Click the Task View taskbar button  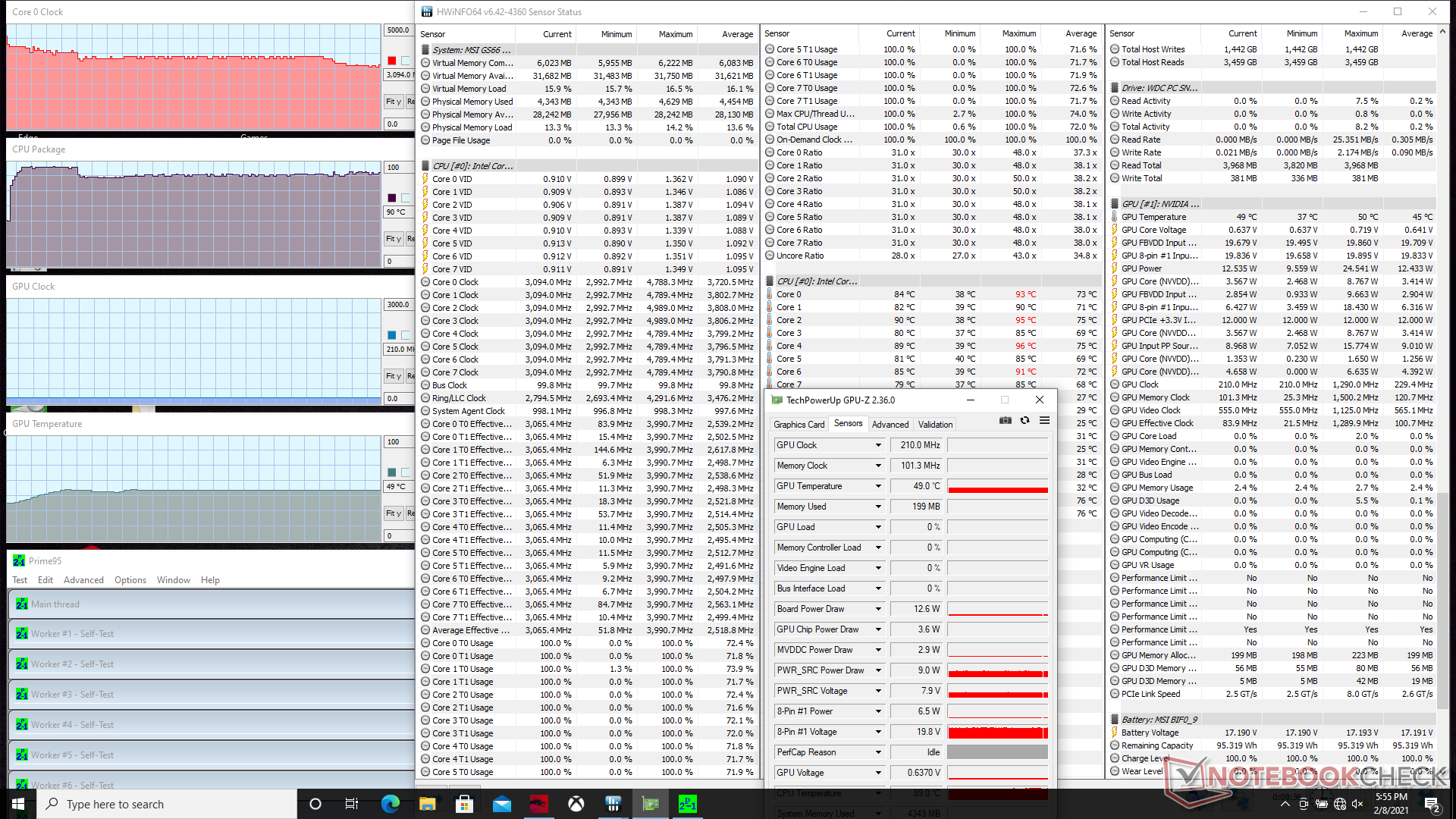352,804
